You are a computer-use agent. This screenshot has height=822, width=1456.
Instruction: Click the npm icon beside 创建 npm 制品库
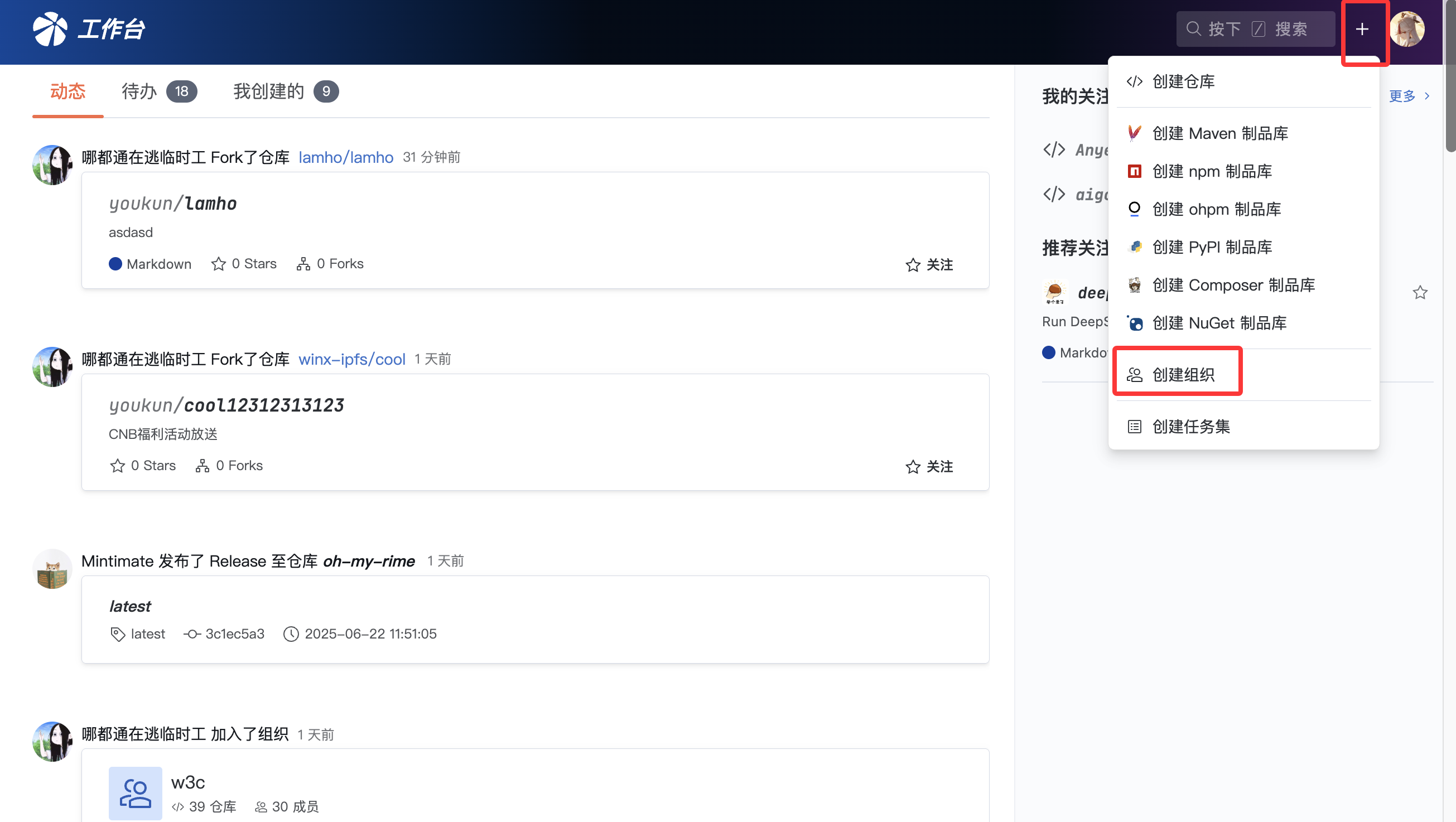point(1134,171)
